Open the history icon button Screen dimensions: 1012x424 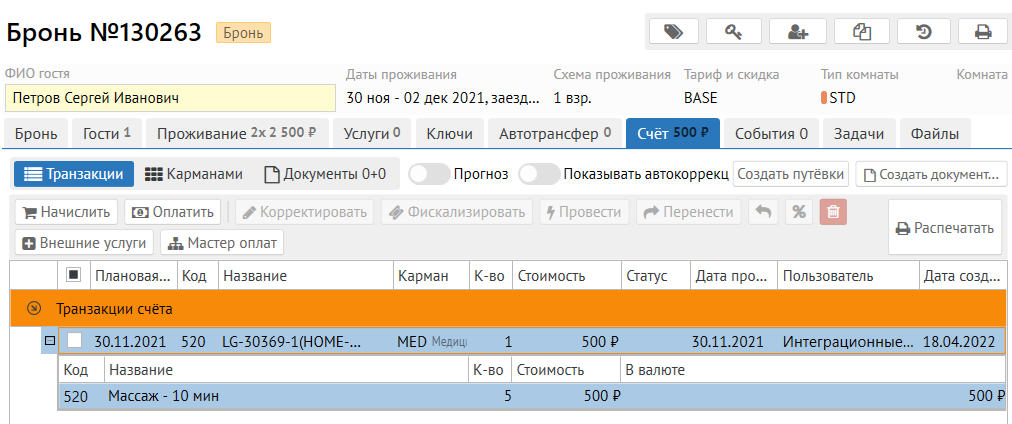click(x=923, y=32)
